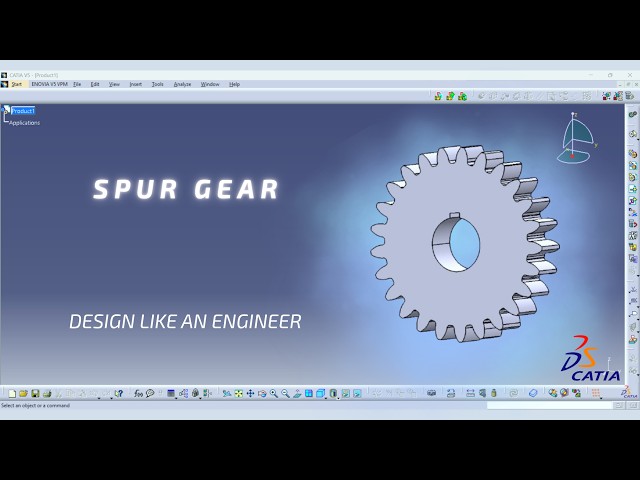This screenshot has width=640, height=480.
Task: Click the What's This help icon
Action: pyautogui.click(x=119, y=393)
